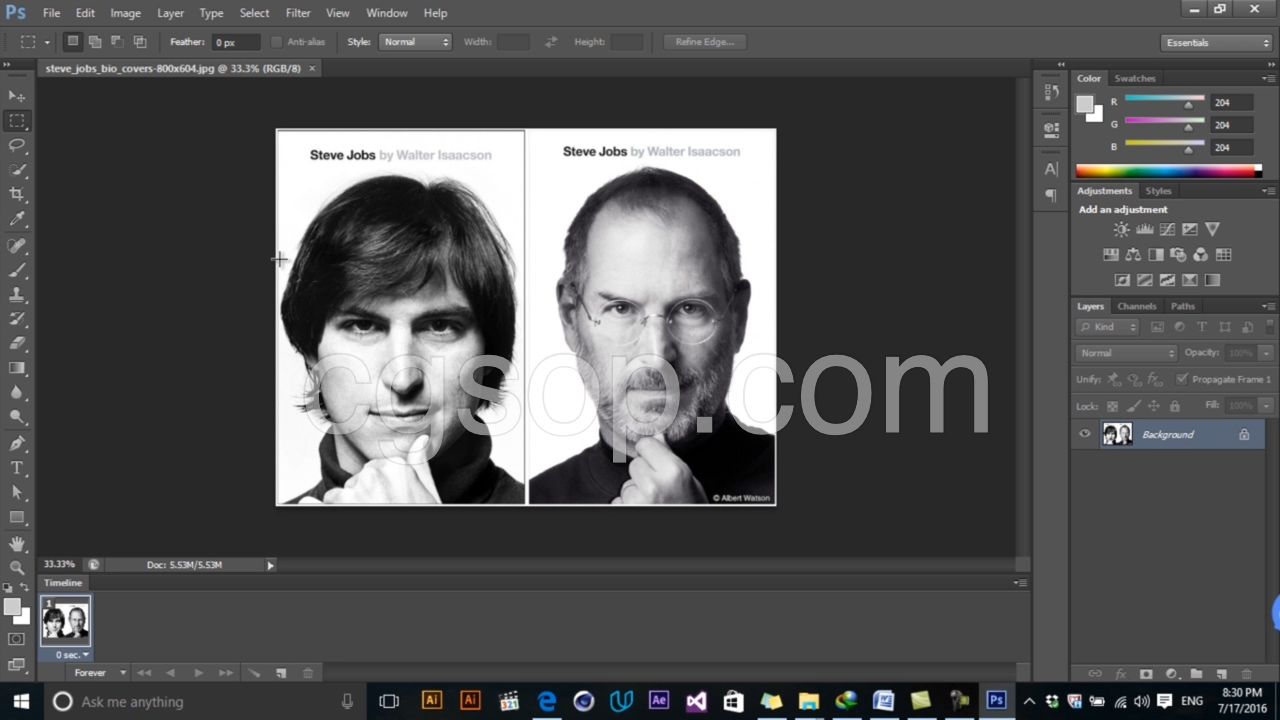Play the timeline animation
This screenshot has height=720, width=1280.
[x=198, y=673]
